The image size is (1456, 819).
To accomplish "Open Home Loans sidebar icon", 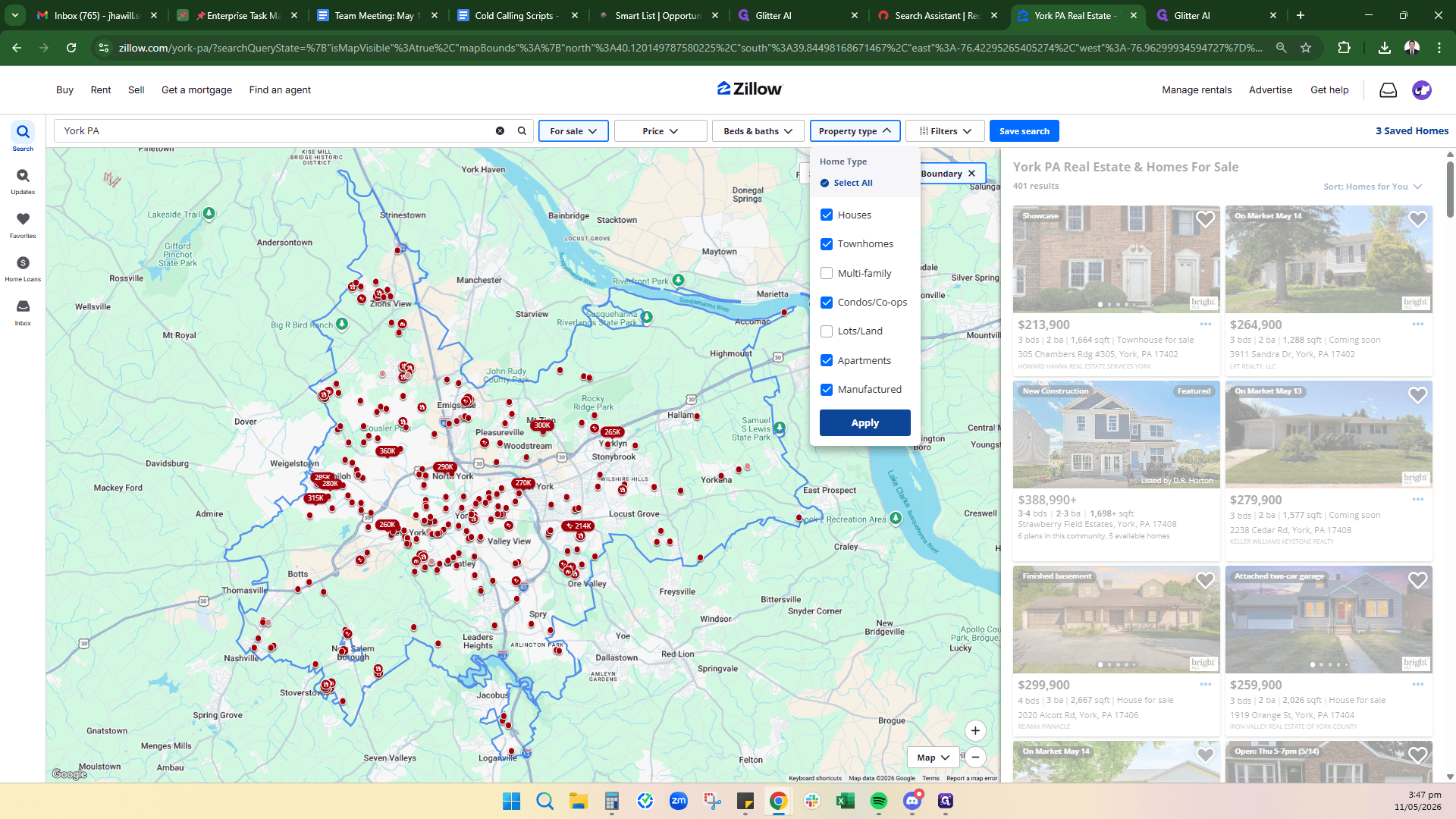I will pos(23,268).
